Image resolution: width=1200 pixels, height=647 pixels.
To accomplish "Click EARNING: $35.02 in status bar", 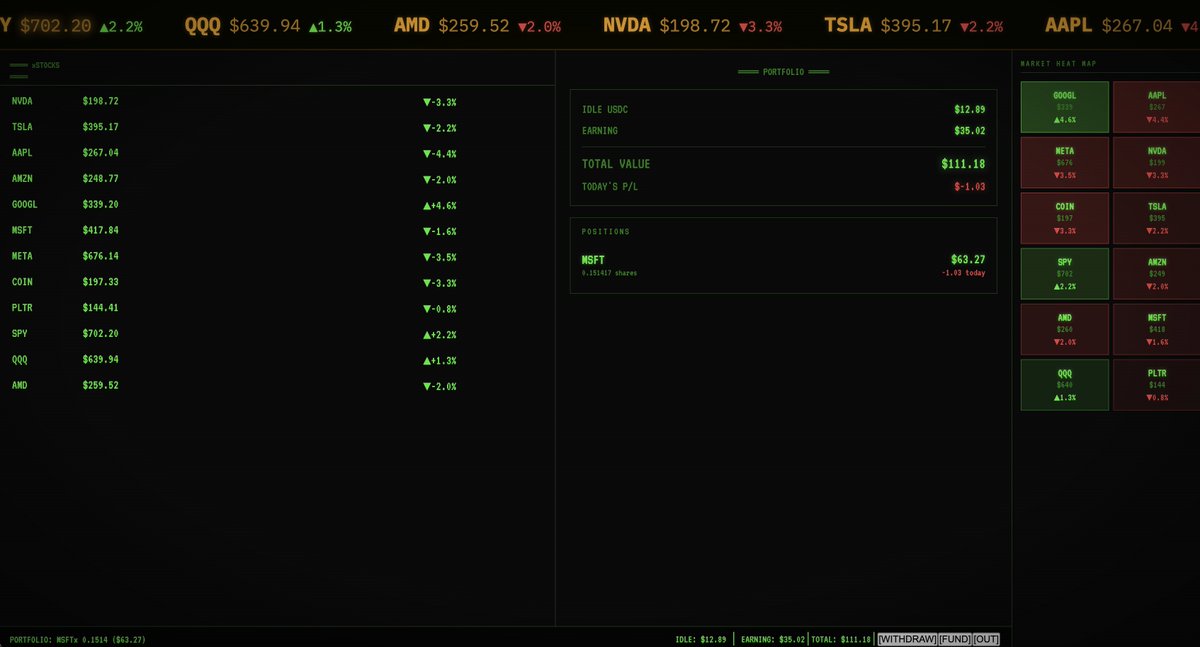I will point(772,639).
